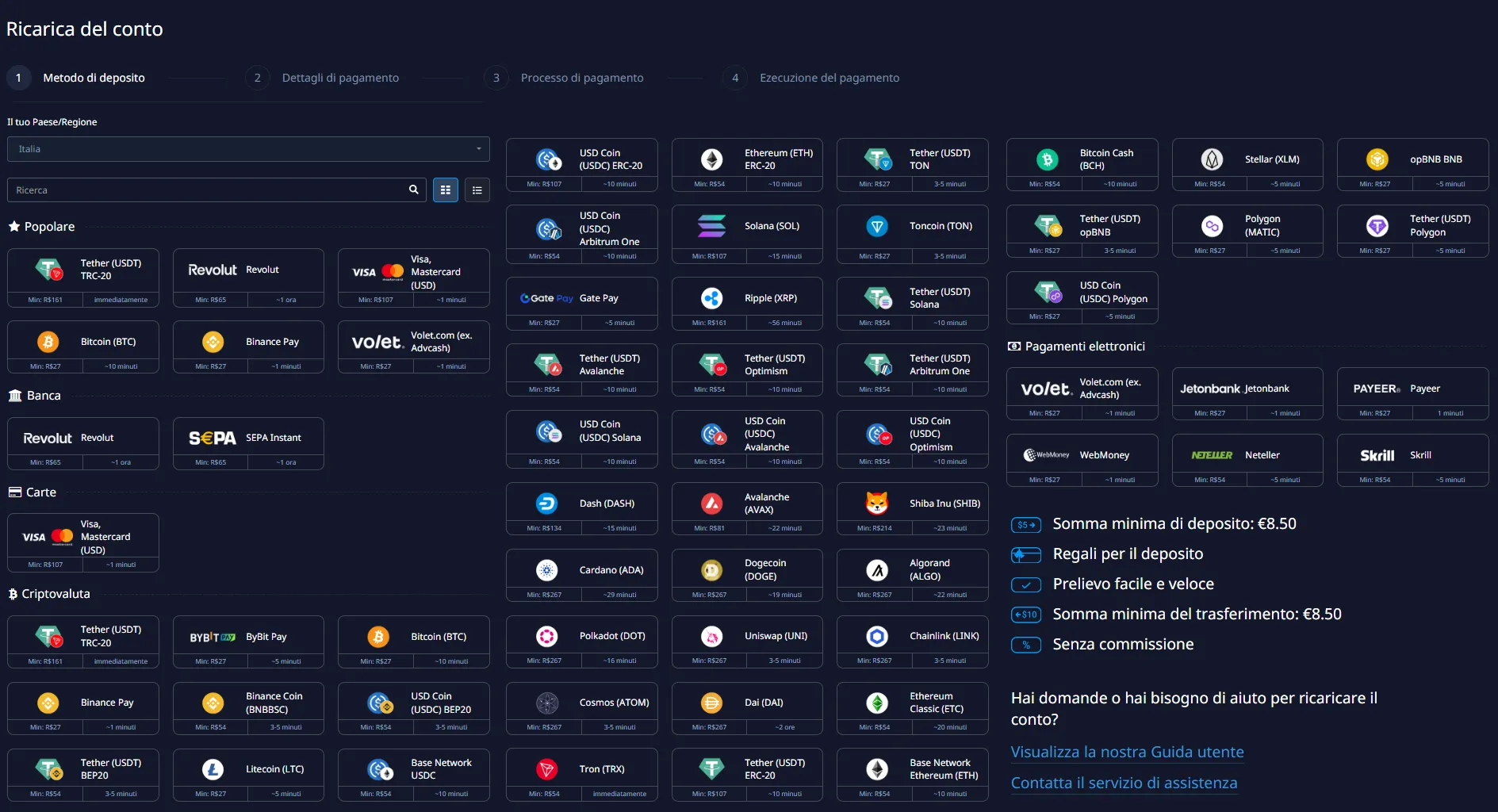Open Visualizza la nostra Guida utente link
The width and height of the screenshot is (1498, 812).
click(x=1127, y=752)
